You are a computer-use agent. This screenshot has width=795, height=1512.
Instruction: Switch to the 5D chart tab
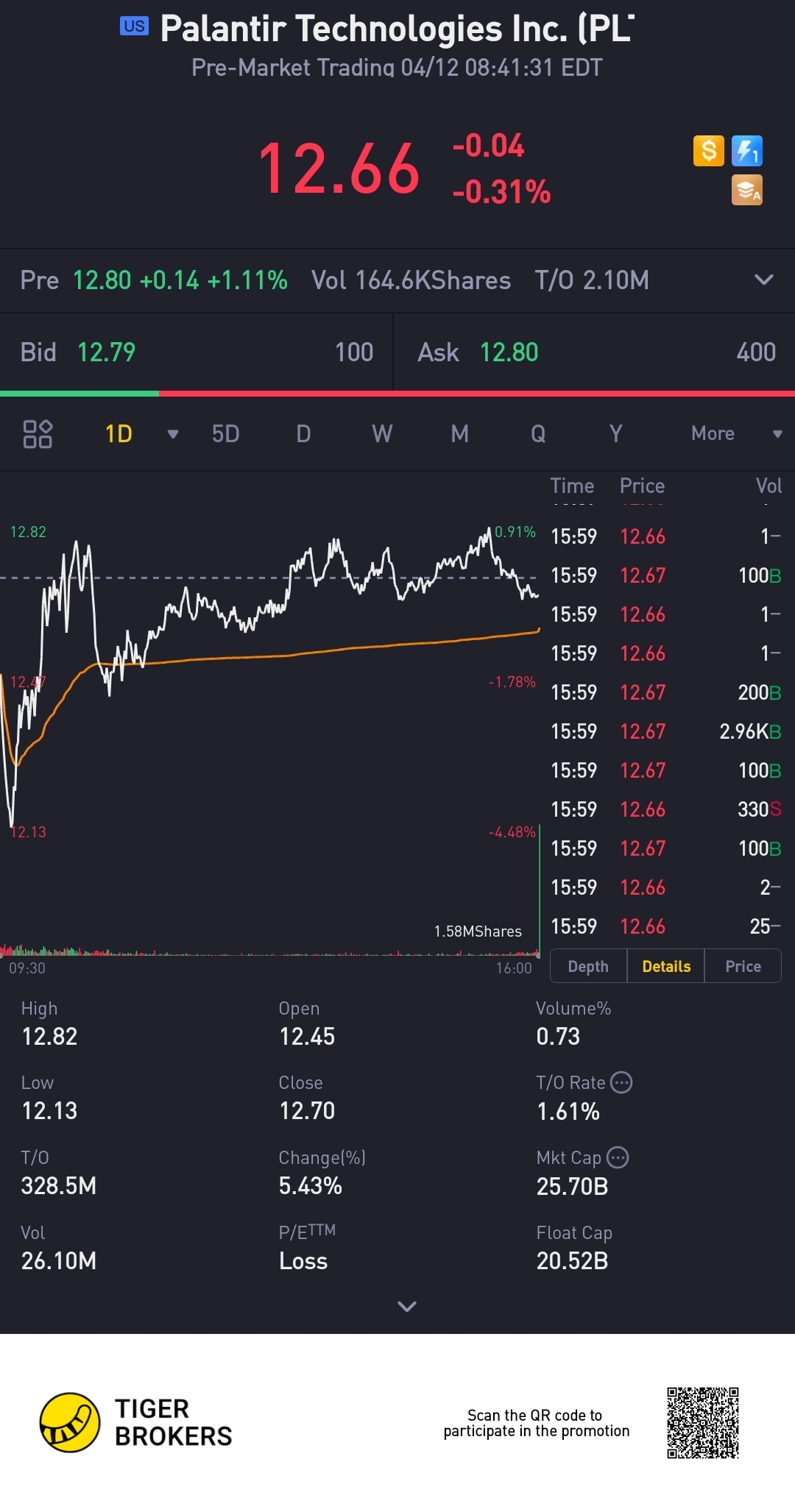point(225,433)
